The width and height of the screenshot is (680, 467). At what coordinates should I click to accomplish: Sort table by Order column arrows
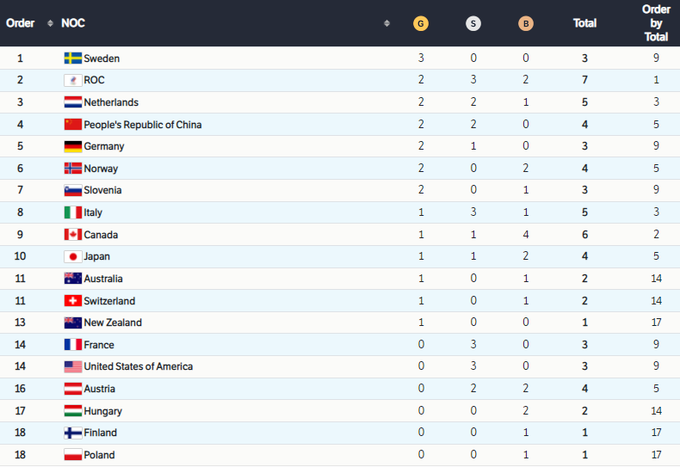pyautogui.click(x=49, y=22)
